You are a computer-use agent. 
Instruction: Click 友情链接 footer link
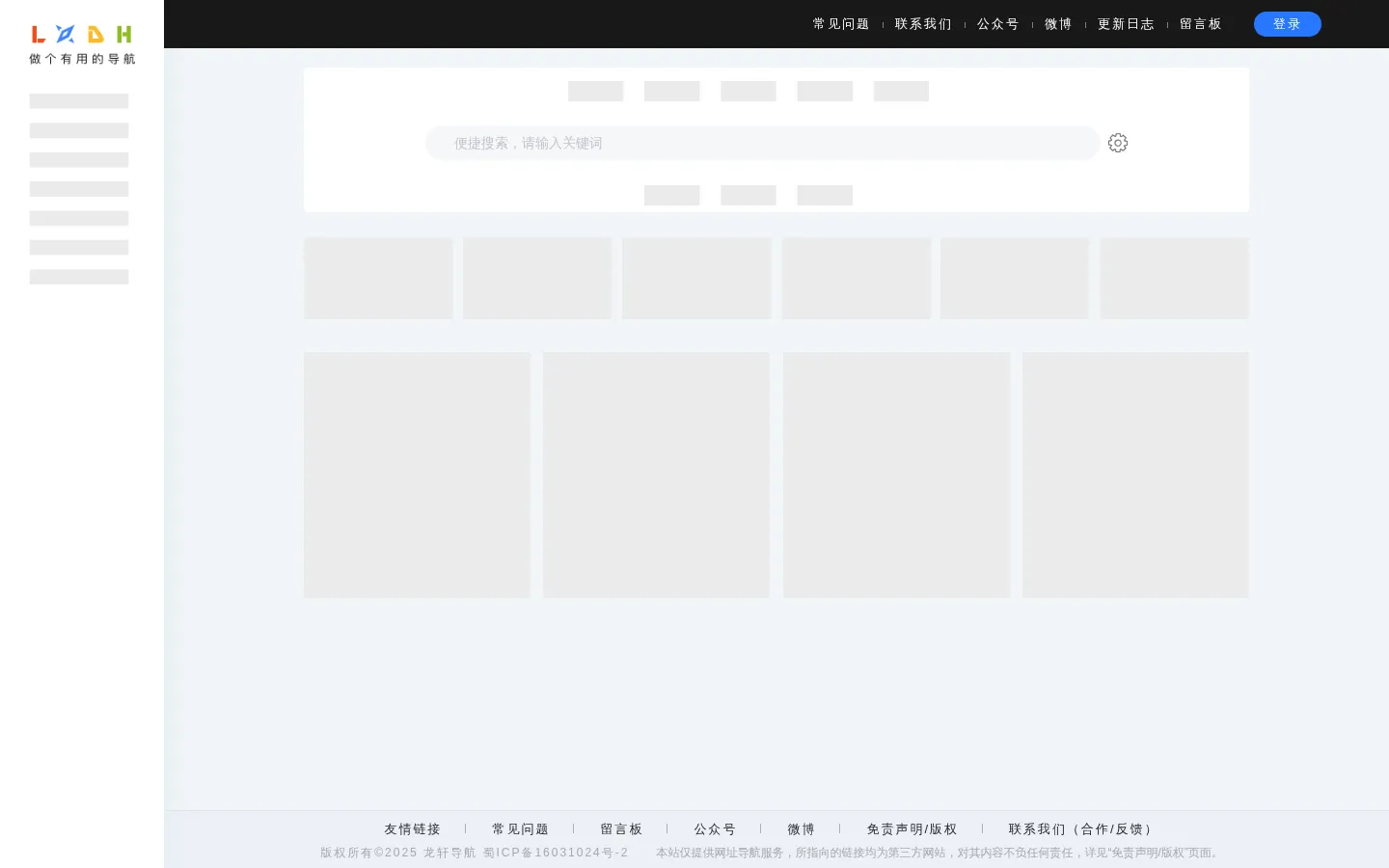click(413, 829)
